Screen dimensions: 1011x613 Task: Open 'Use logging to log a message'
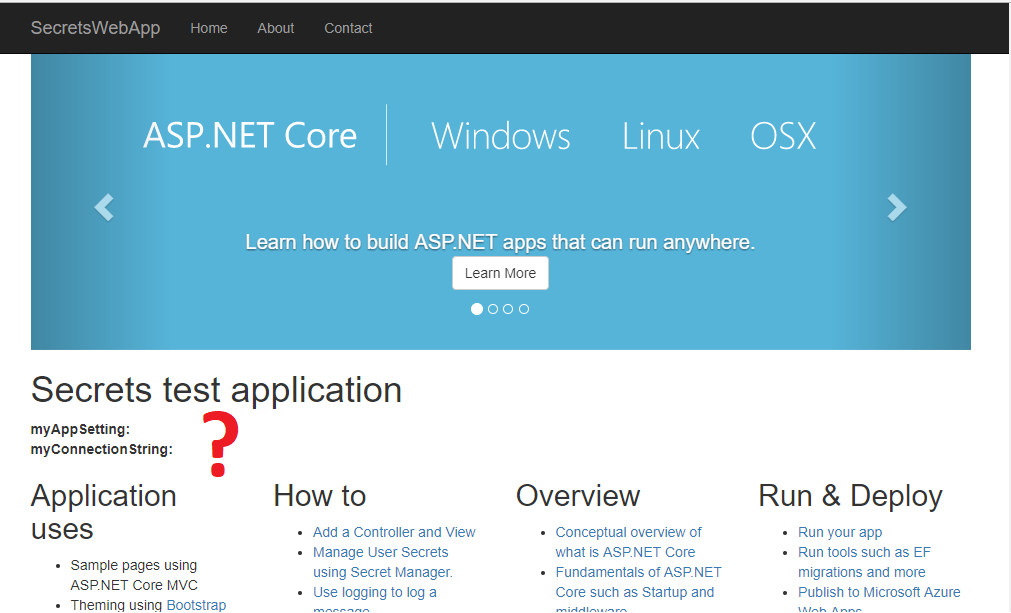374,592
